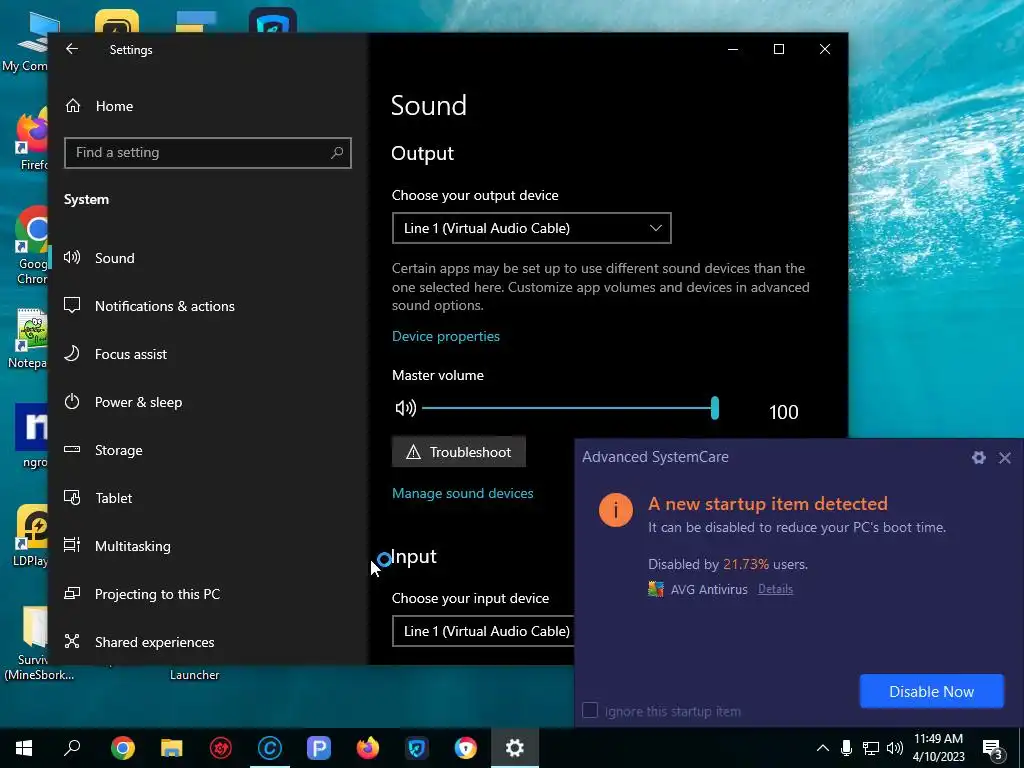Expand the output device dropdown
This screenshot has width=1024, height=768.
(x=532, y=228)
